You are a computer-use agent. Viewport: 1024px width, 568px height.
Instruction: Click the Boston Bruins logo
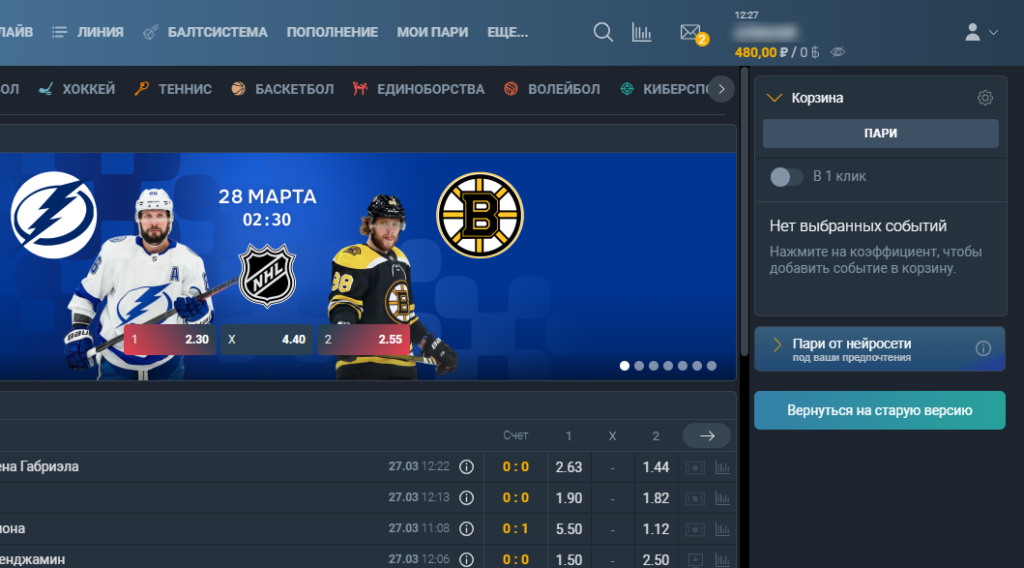coord(480,215)
